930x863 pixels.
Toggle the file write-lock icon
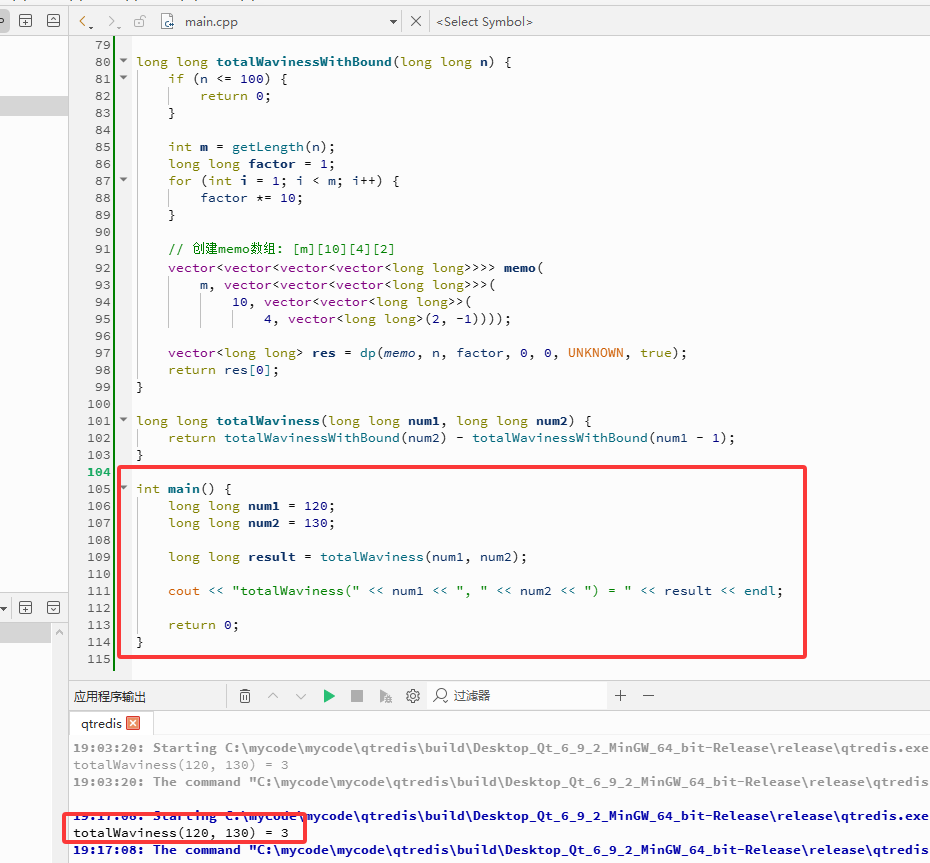point(139,22)
